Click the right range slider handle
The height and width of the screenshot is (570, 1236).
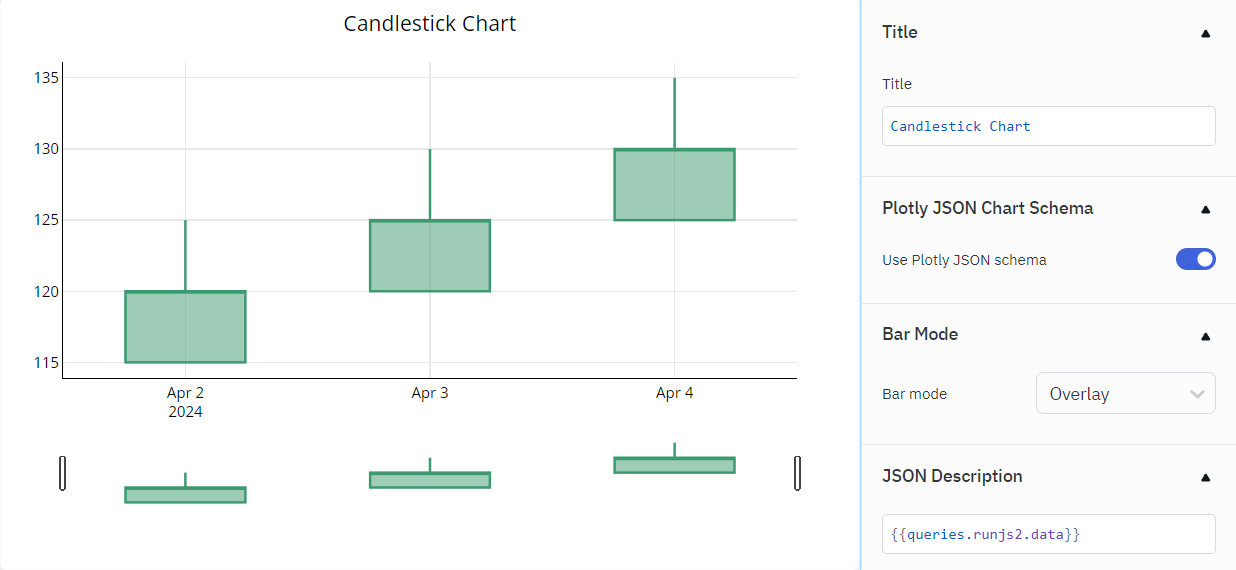(x=797, y=473)
